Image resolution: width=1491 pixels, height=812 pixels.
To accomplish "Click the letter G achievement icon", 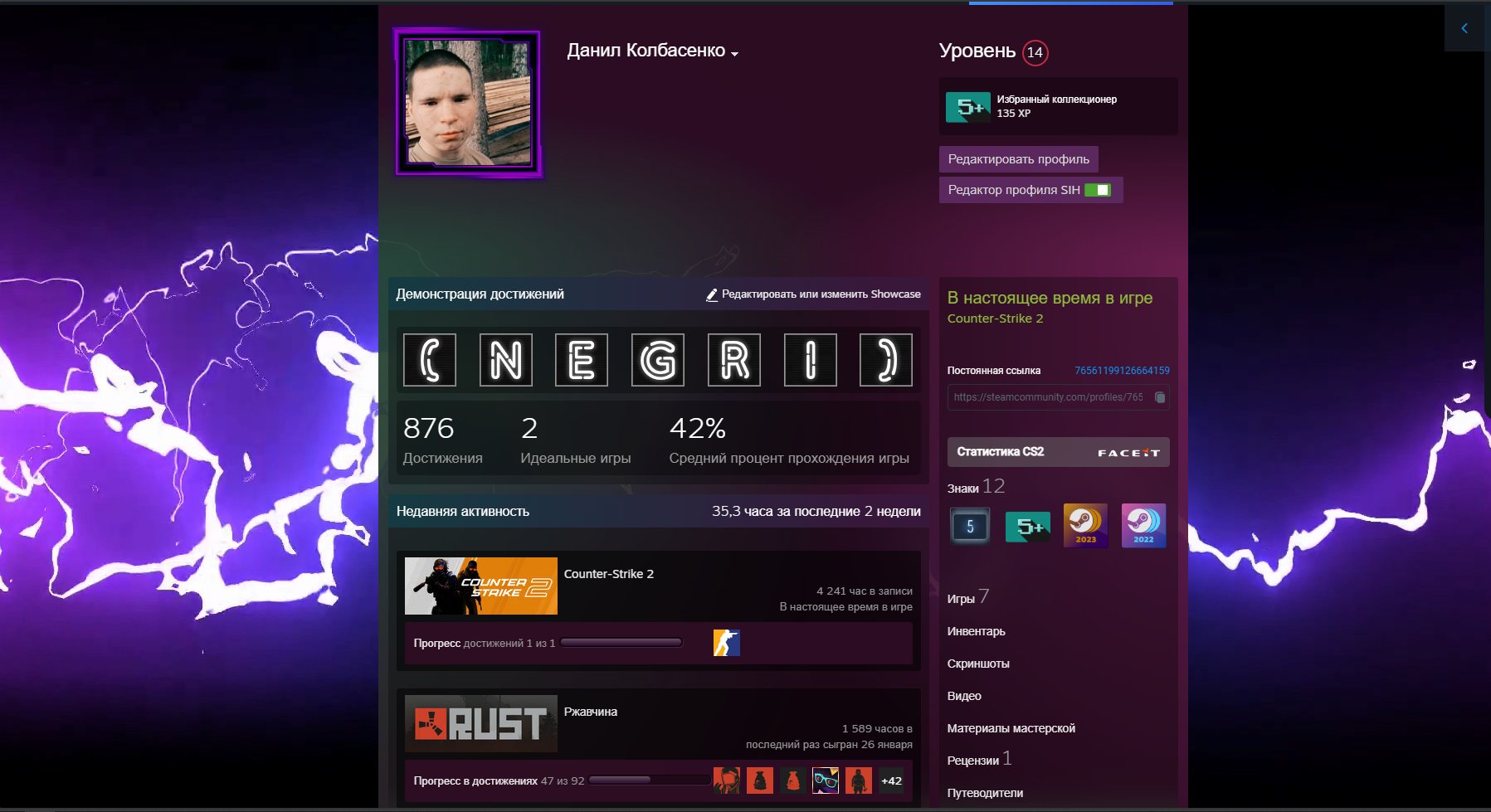I will pyautogui.click(x=657, y=360).
